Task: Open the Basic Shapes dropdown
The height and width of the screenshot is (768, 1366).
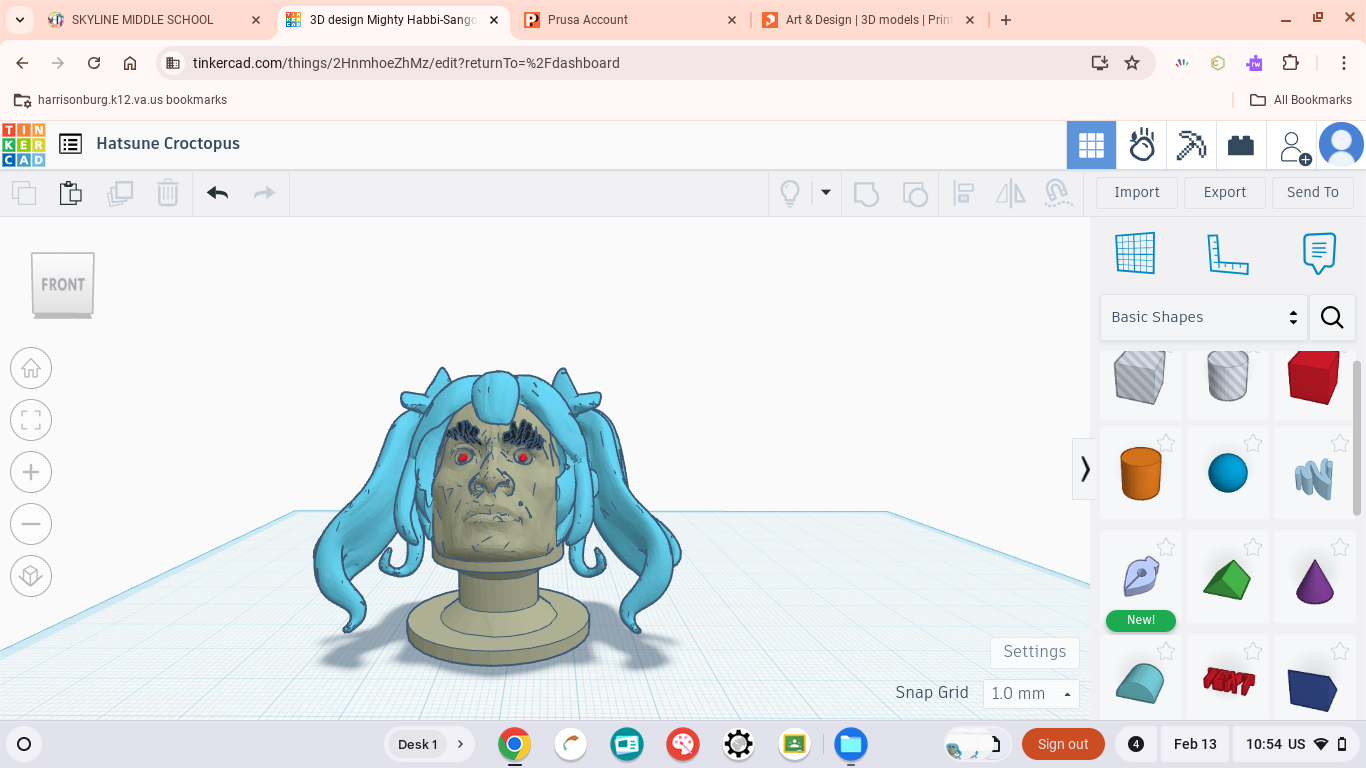Action: (1204, 317)
